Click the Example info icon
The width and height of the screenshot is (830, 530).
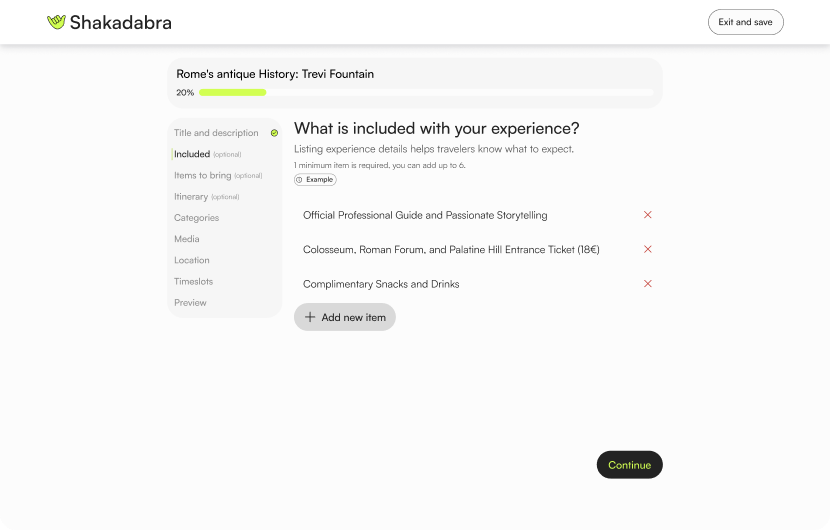[x=299, y=180]
